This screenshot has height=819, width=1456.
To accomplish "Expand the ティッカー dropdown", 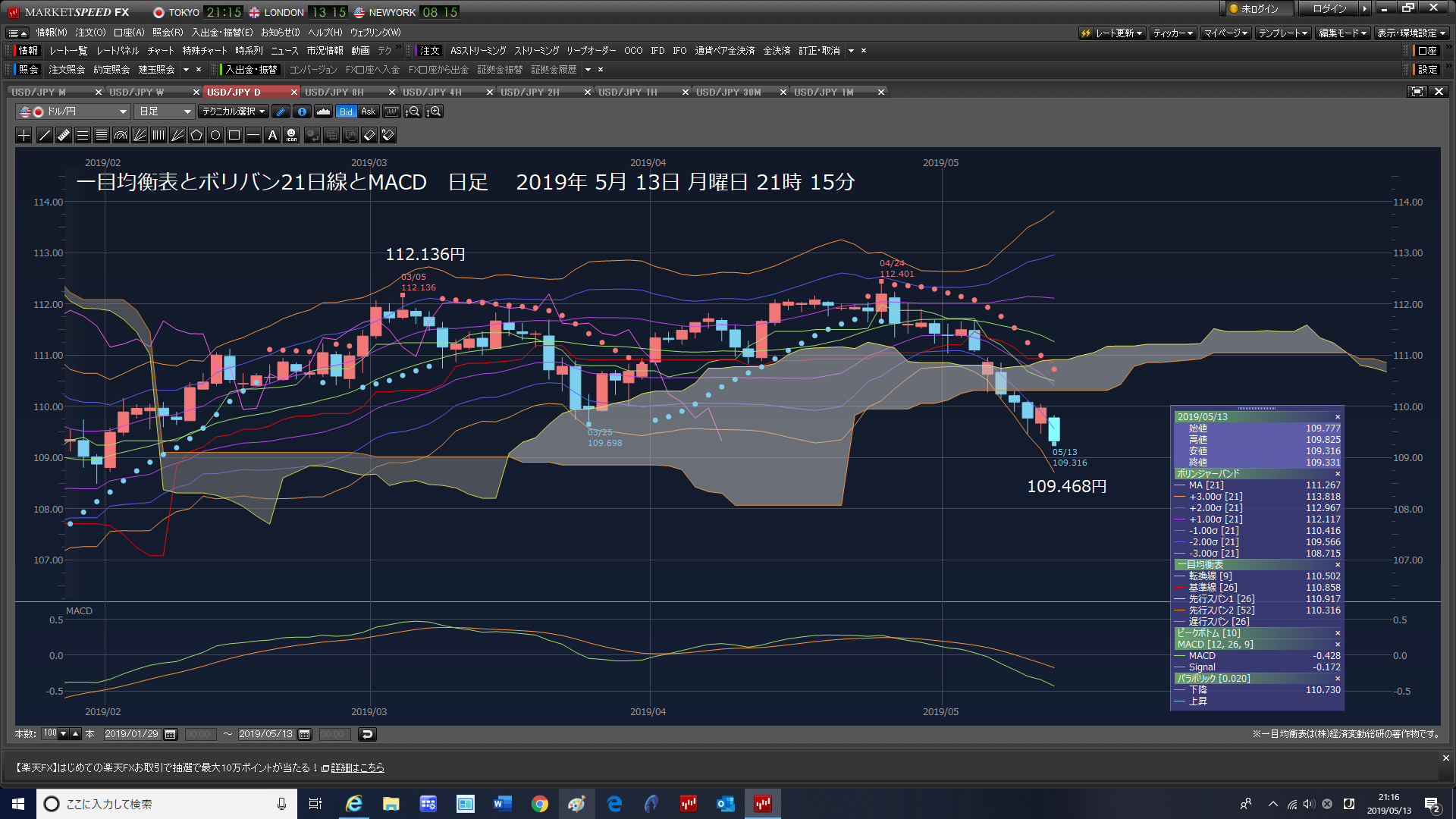I will (x=1173, y=33).
